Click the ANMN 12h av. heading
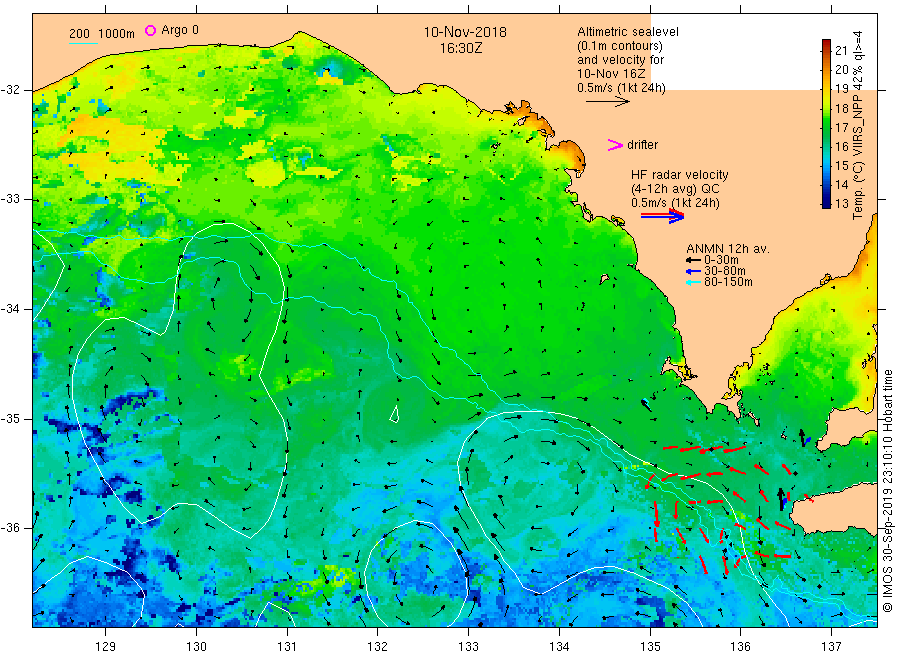 728,249
